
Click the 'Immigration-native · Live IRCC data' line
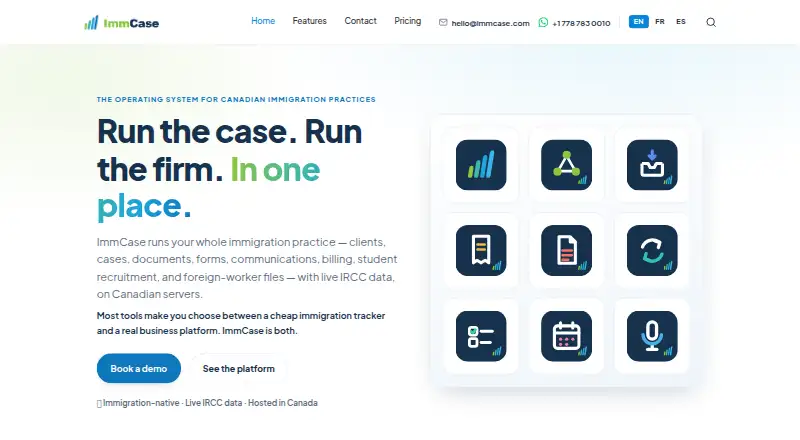pos(207,403)
